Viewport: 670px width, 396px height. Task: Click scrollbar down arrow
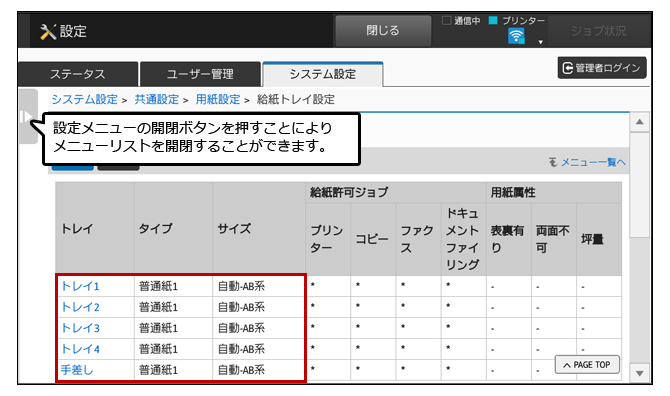pos(640,373)
